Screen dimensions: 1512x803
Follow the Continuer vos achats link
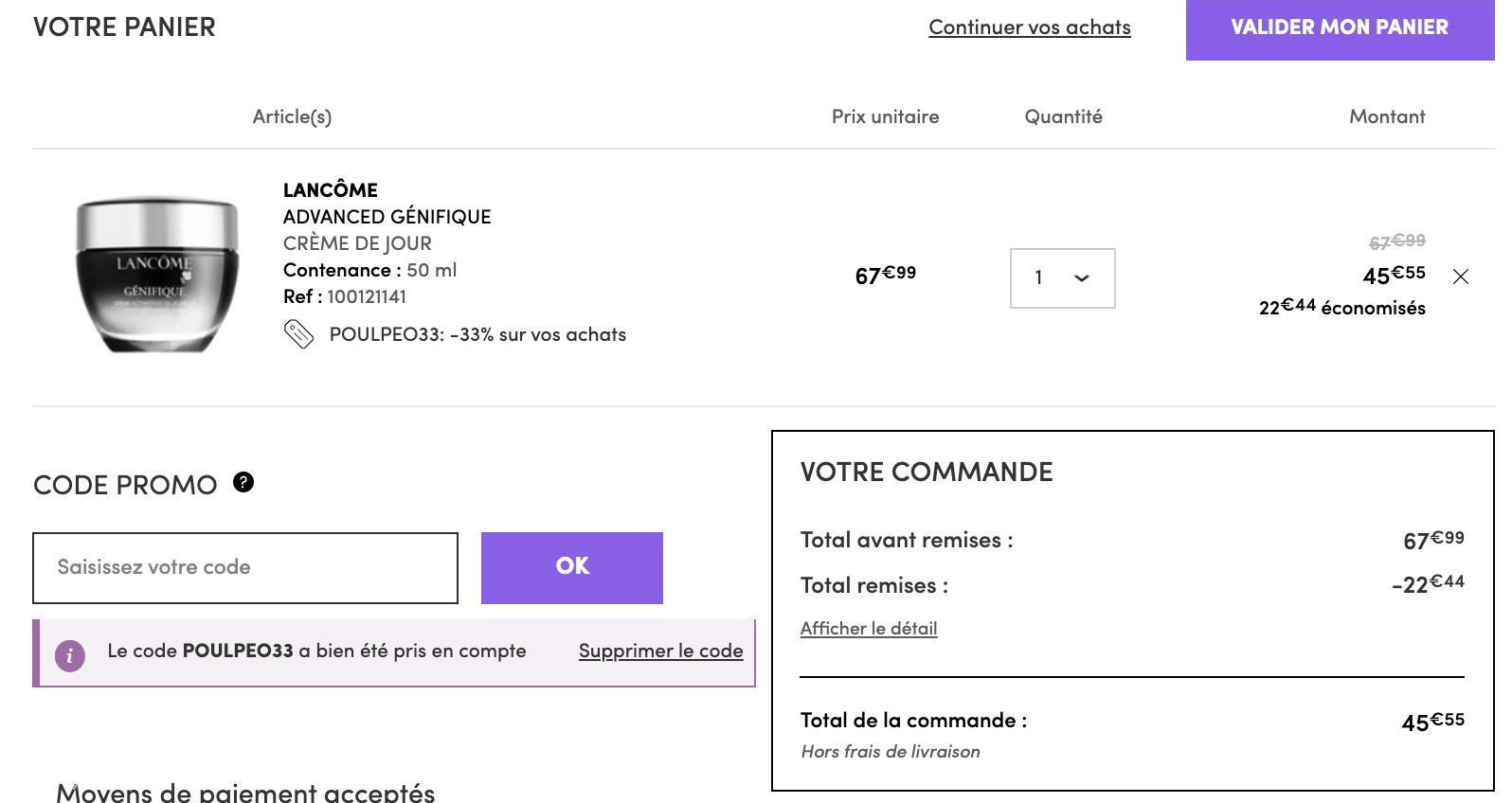[1030, 27]
